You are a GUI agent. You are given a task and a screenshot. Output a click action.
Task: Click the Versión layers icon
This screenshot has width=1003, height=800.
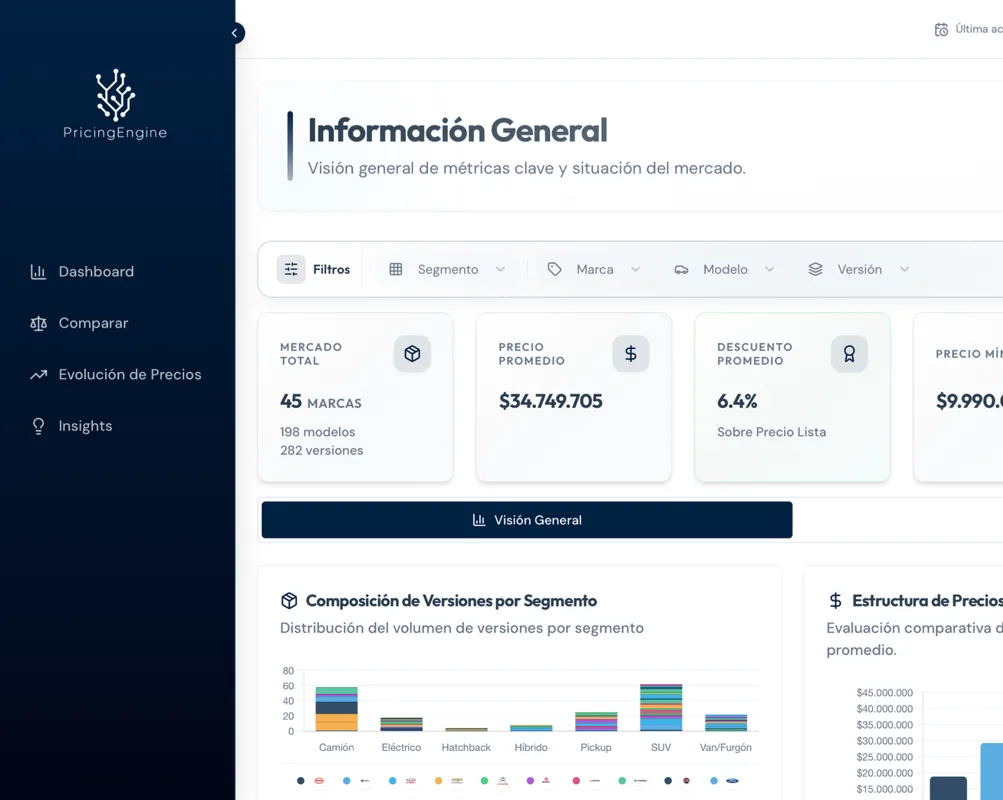(x=816, y=269)
